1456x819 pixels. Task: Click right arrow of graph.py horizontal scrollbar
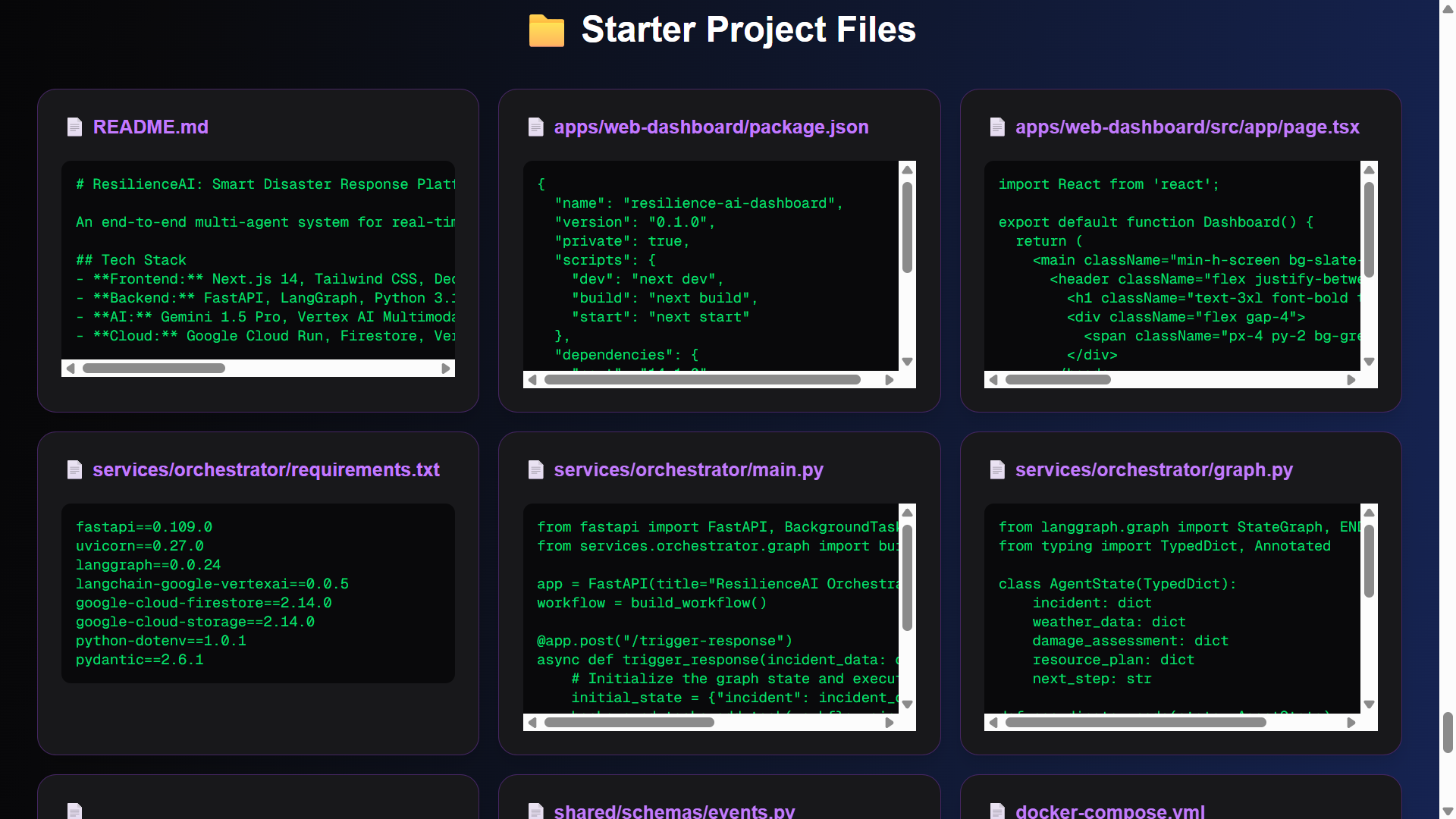tap(1351, 723)
